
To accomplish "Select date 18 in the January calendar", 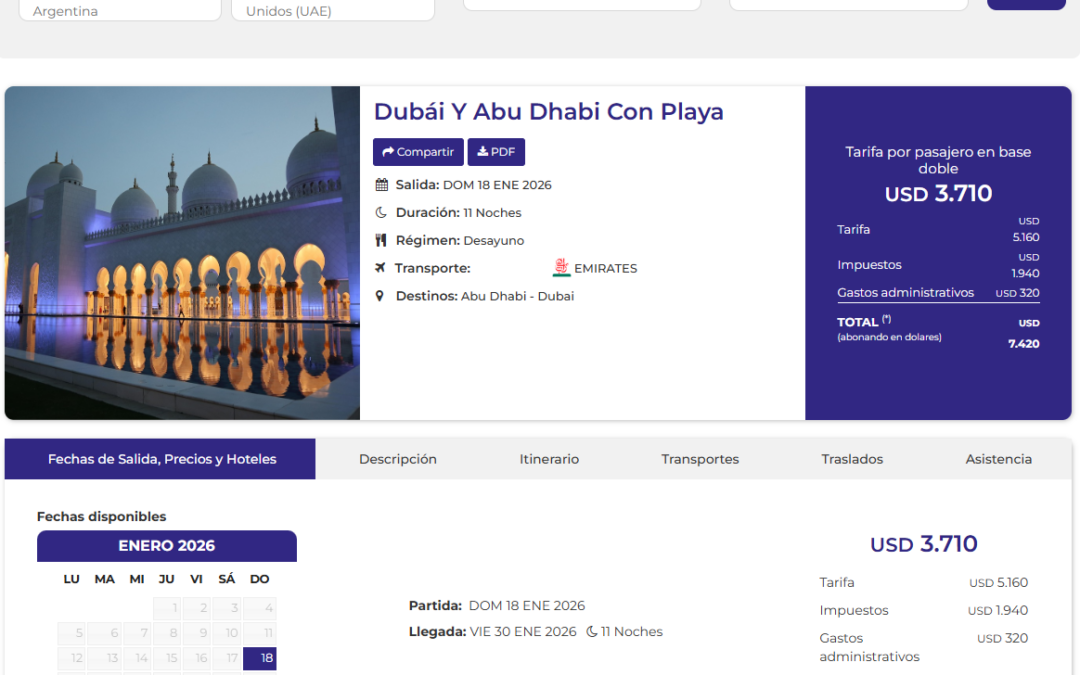I will click(x=266, y=658).
